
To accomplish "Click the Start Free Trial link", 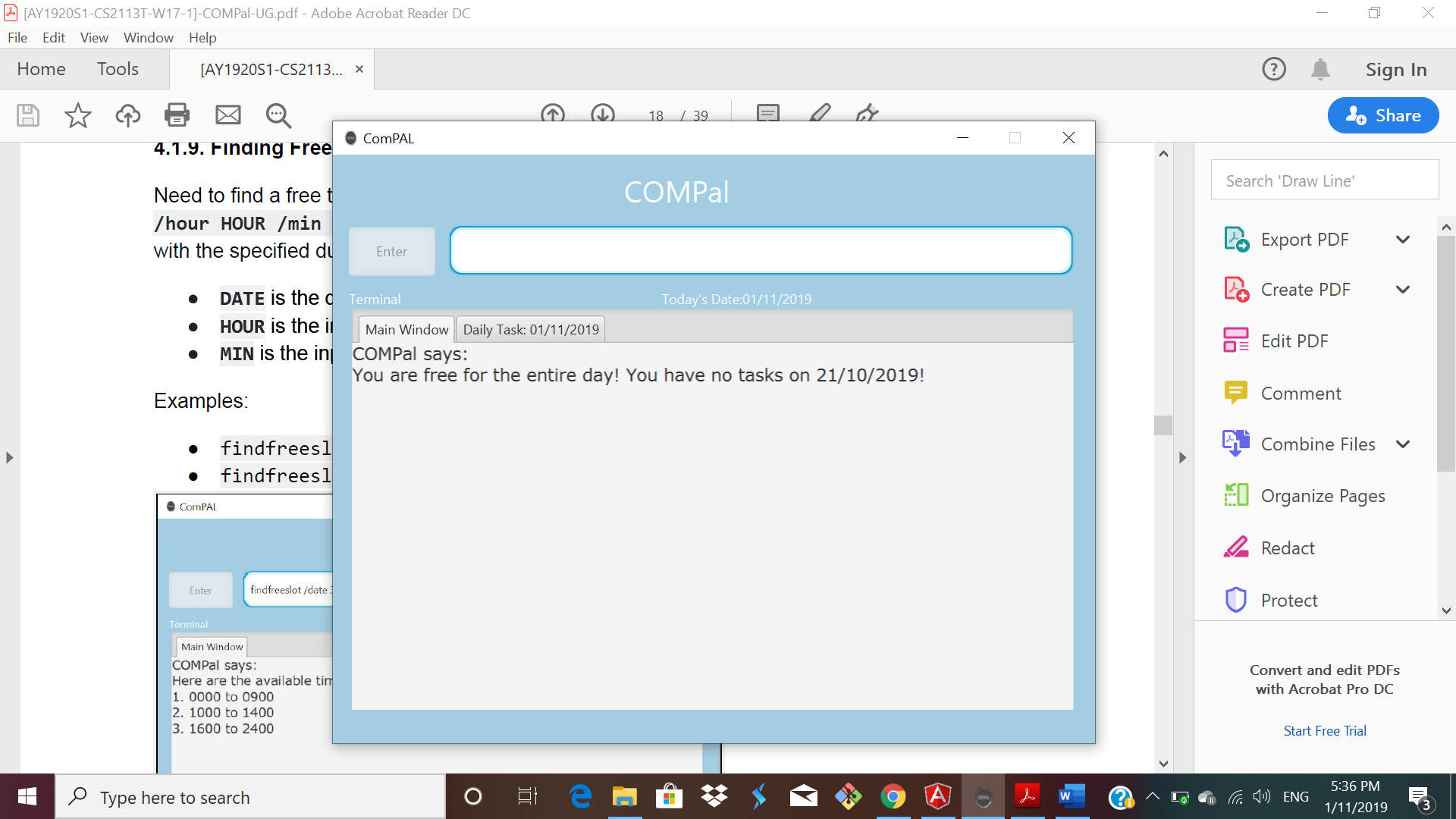I will point(1324,730).
